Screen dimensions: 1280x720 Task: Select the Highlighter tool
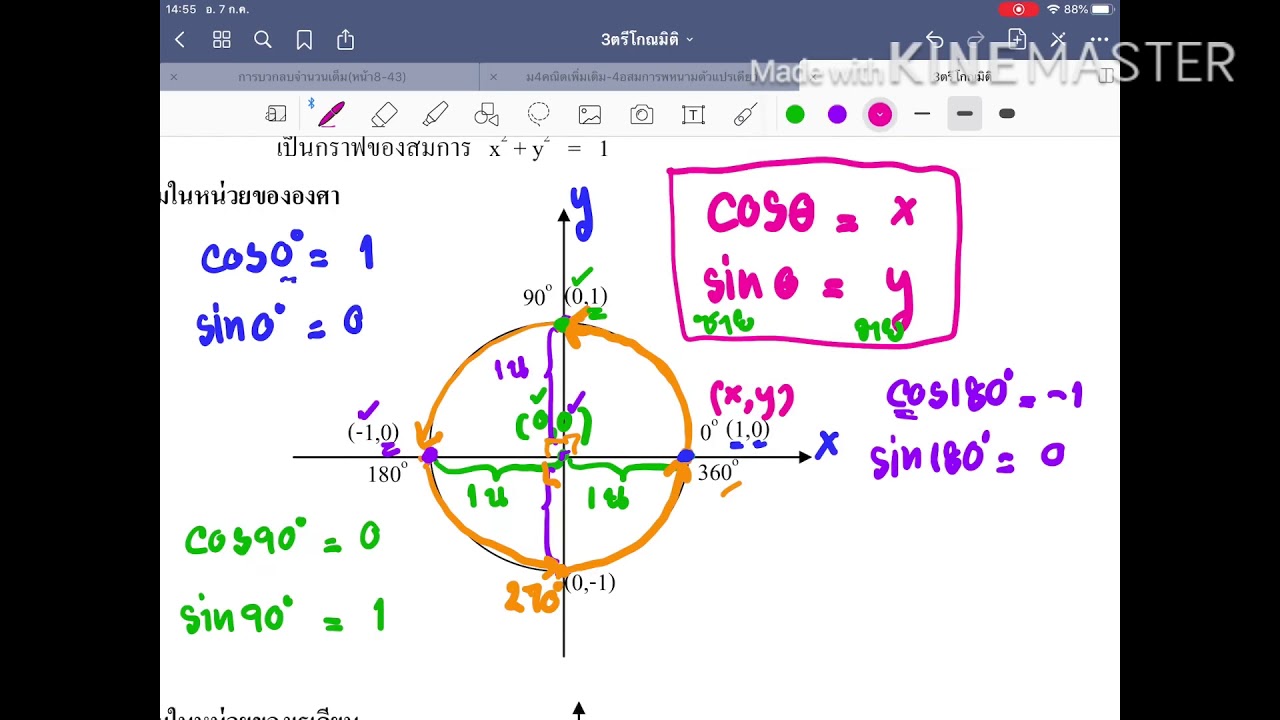[x=435, y=114]
